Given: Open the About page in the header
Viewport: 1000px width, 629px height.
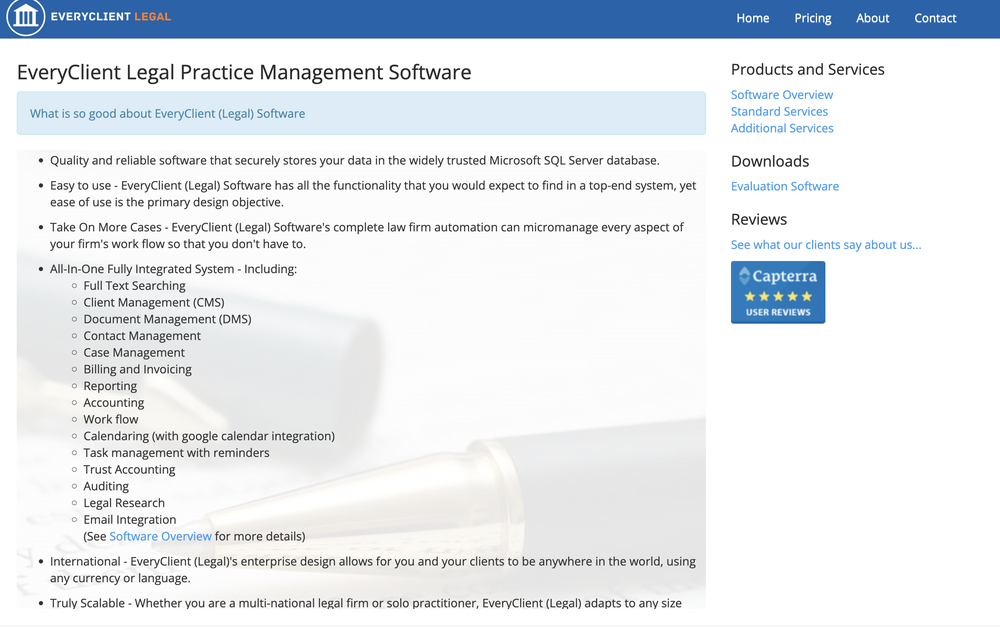Looking at the screenshot, I should pyautogui.click(x=872, y=18).
